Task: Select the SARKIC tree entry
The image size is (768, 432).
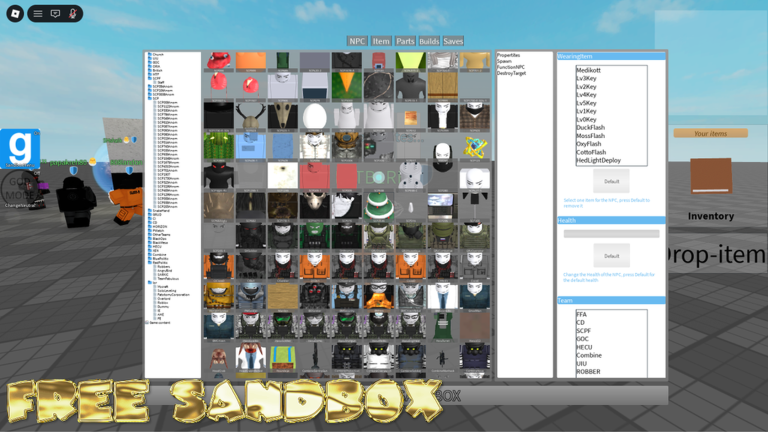Action: point(162,274)
